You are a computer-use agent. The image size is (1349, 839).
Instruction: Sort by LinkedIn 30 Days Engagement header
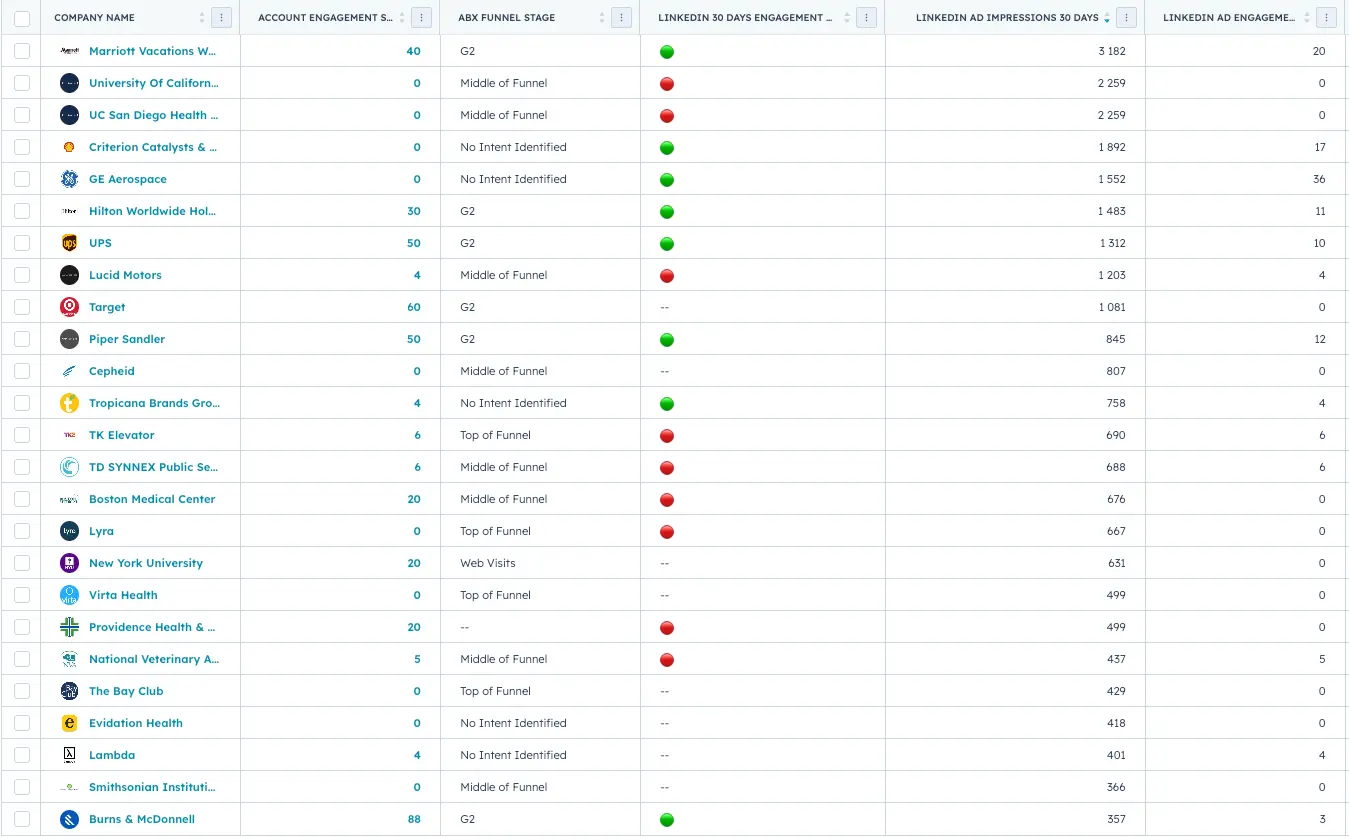745,18
